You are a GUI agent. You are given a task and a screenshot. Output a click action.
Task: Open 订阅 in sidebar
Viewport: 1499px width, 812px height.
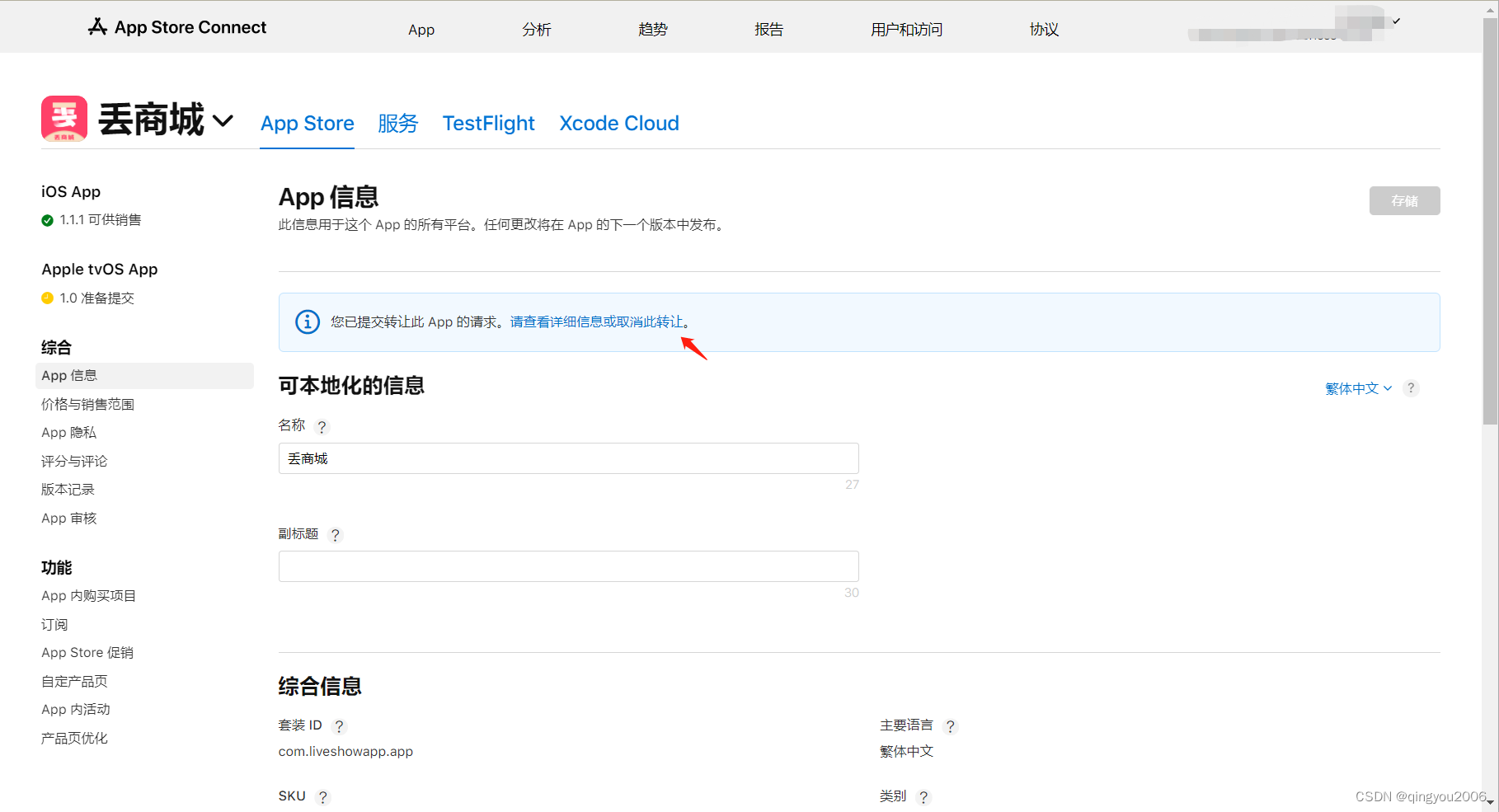click(x=54, y=625)
